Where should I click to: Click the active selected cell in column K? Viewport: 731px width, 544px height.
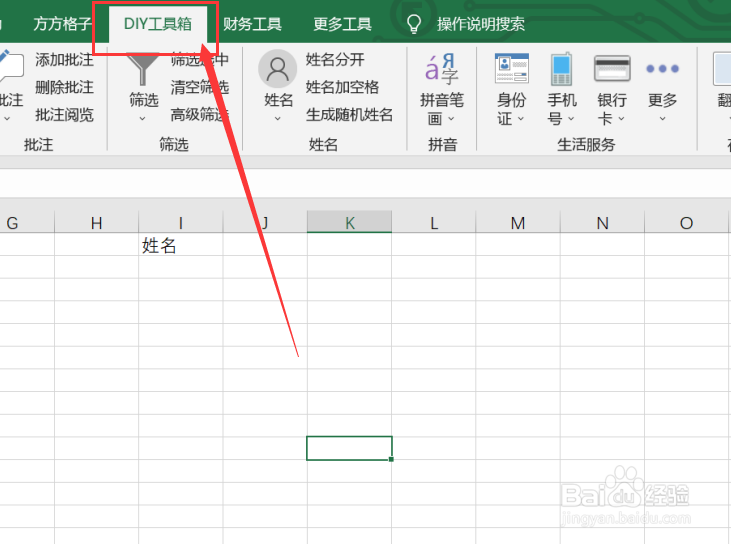coord(349,448)
